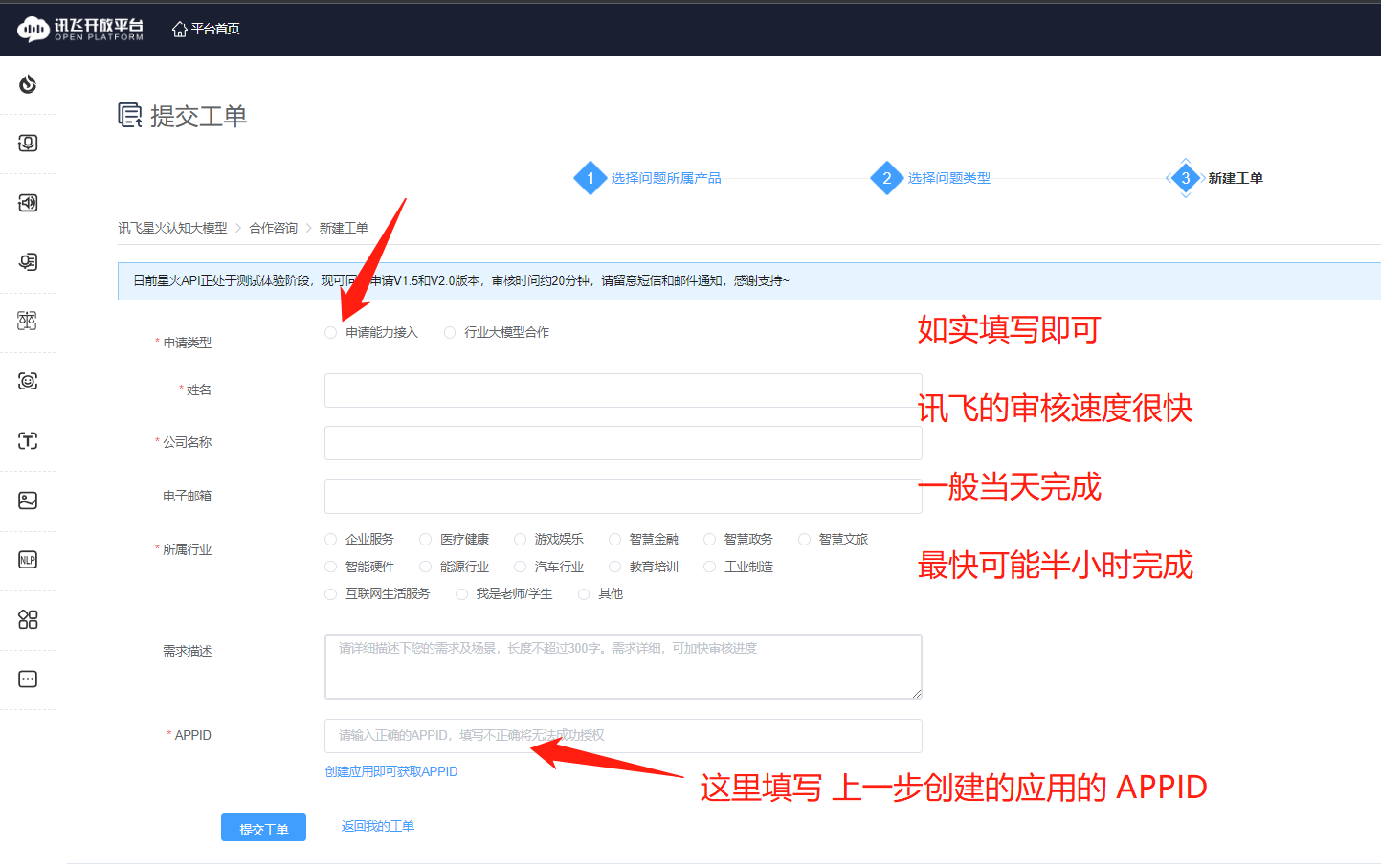Screen dimensions: 1381x868
Task: Open the four-squares apps sidebar icon
Action: pyautogui.click(x=28, y=619)
